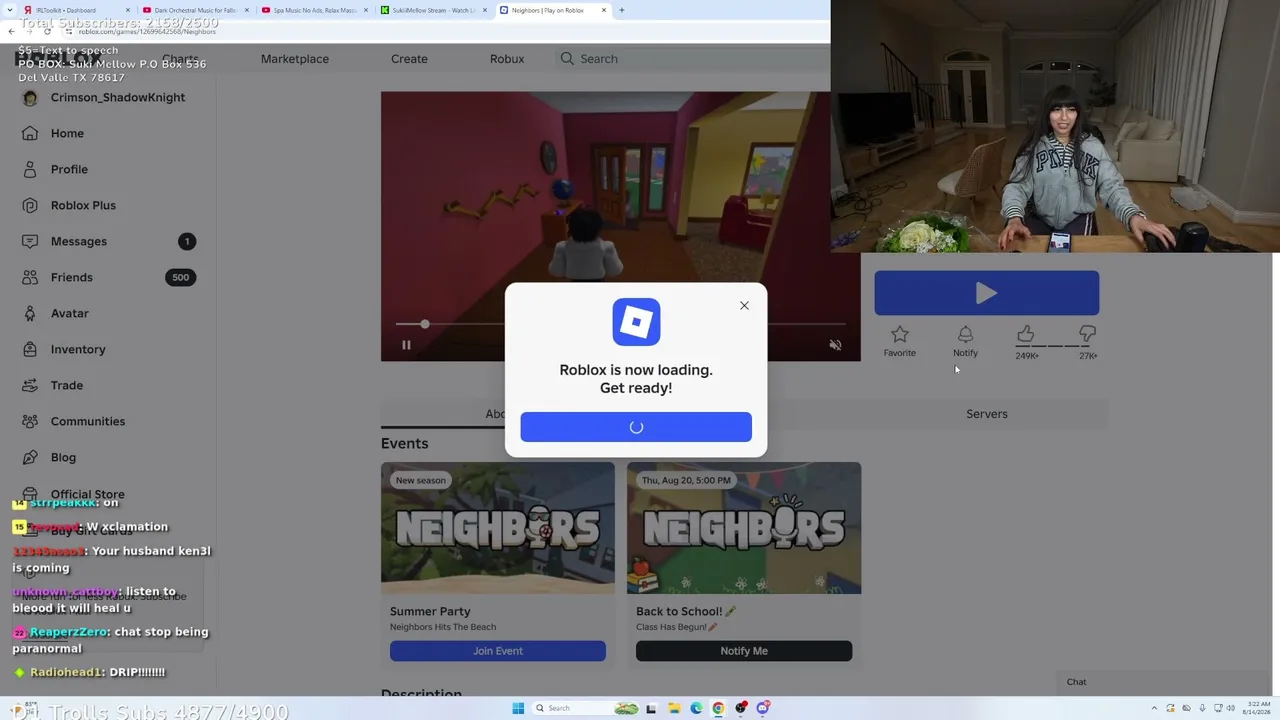Open the Summer Party event thumbnail
Viewport: 1280px width, 720px height.
pyautogui.click(x=498, y=528)
